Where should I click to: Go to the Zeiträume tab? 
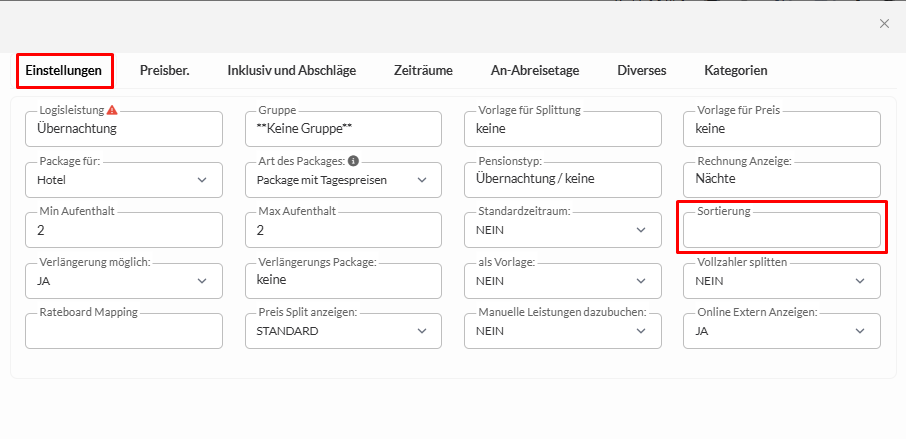click(423, 70)
